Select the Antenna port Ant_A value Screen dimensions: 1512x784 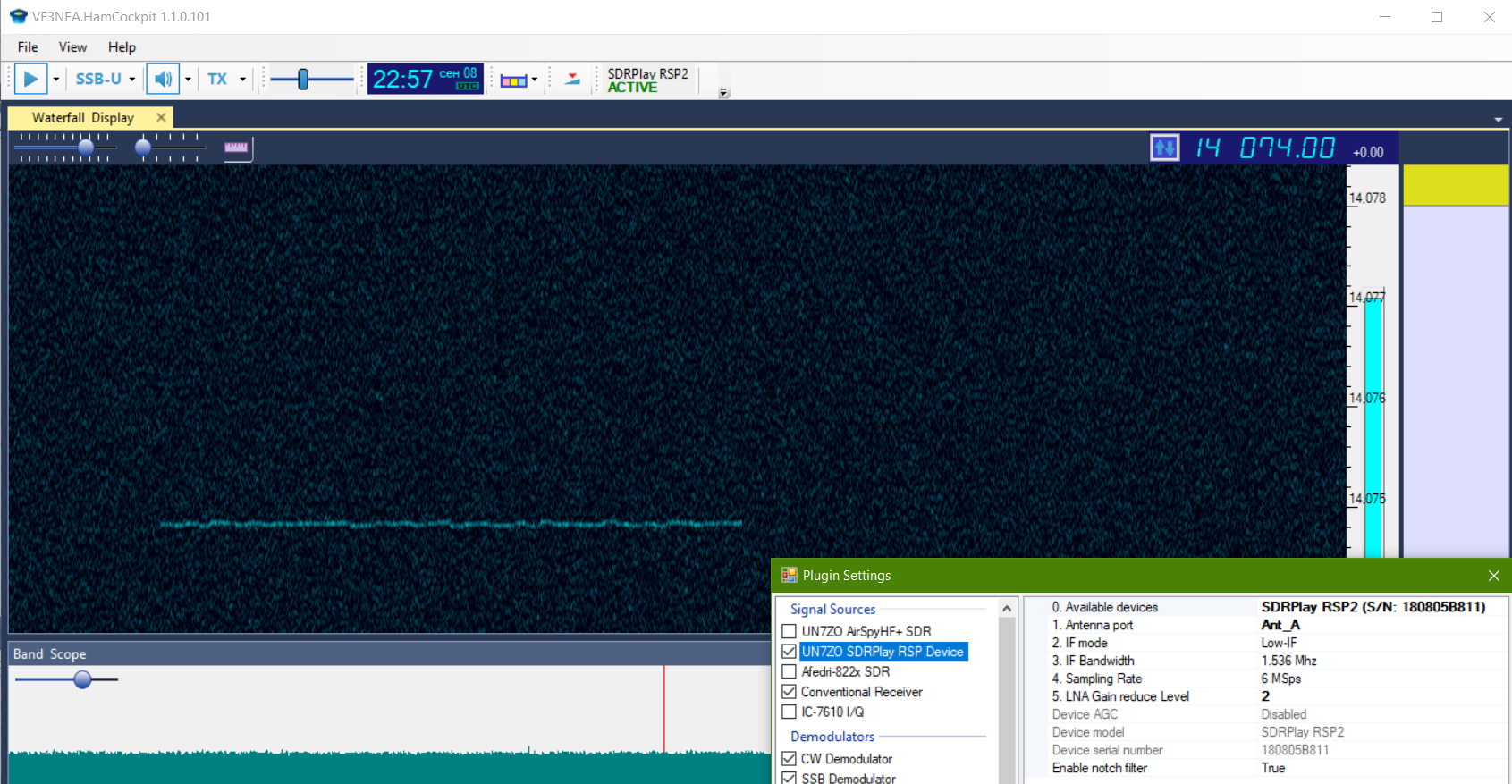point(1280,625)
